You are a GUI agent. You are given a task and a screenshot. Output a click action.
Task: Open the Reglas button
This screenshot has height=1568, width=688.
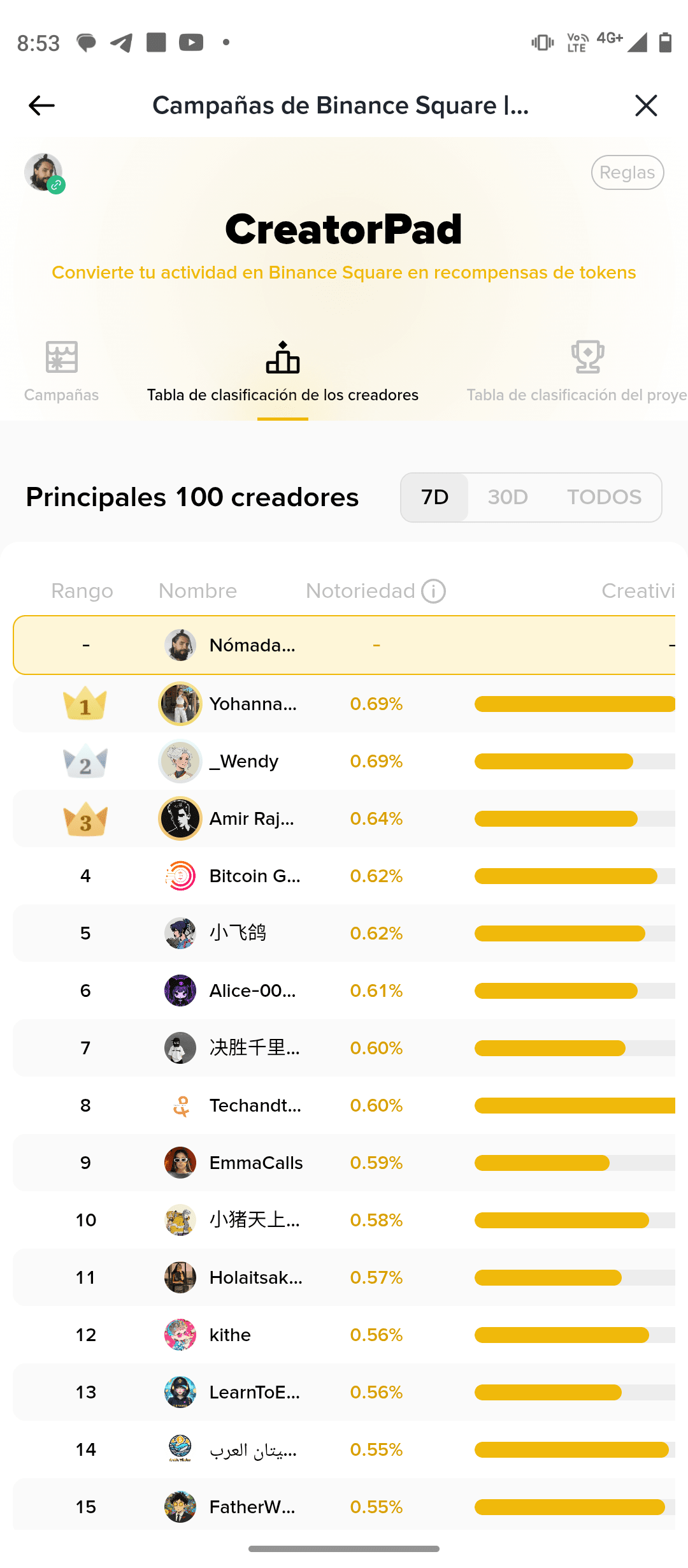coord(627,173)
